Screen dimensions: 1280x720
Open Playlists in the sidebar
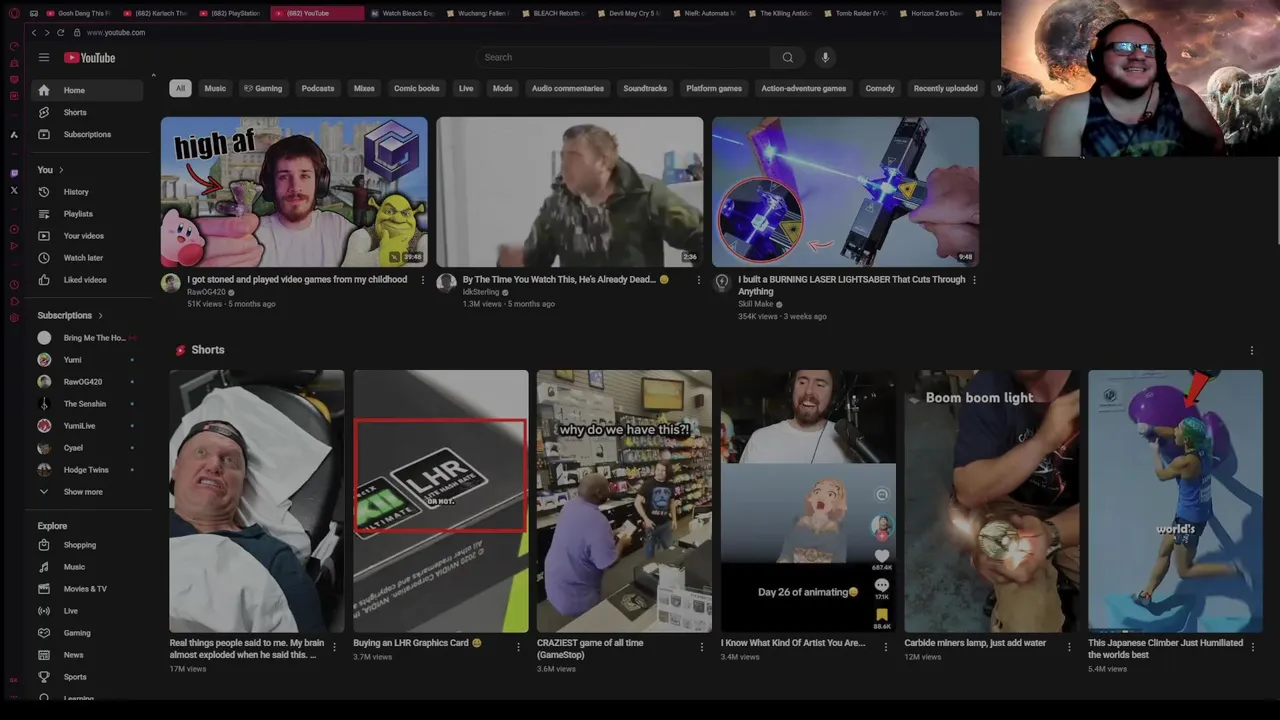point(87,214)
